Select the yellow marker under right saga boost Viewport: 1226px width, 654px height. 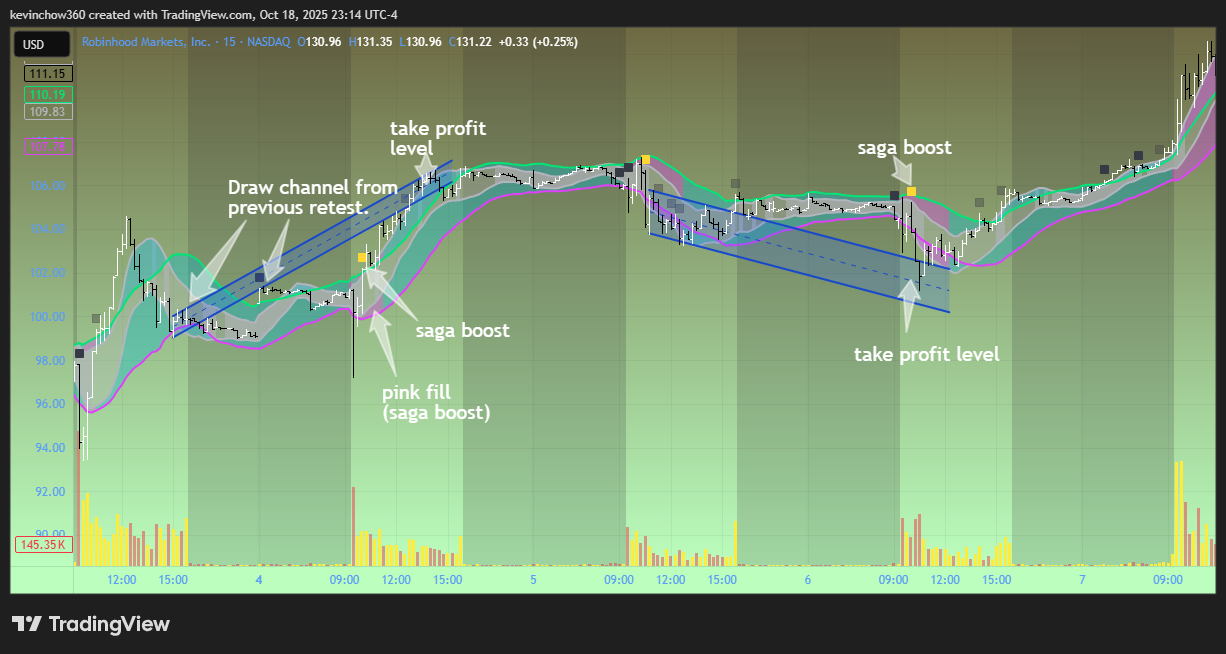click(x=911, y=190)
